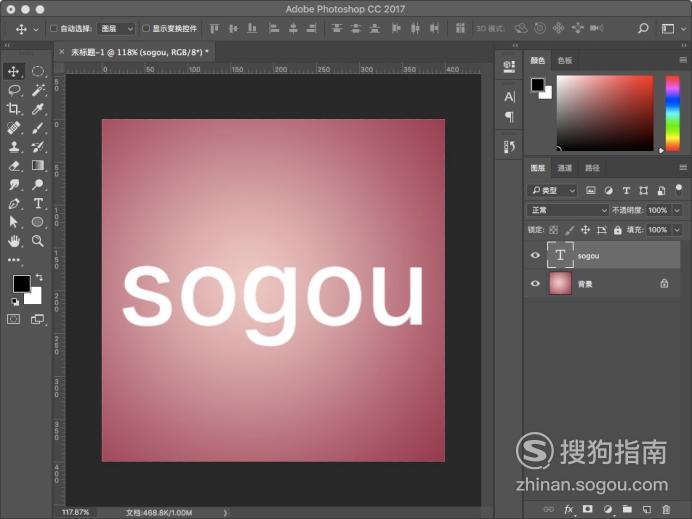Toggle lock all padlock icon
692x519 pixels.
617,230
